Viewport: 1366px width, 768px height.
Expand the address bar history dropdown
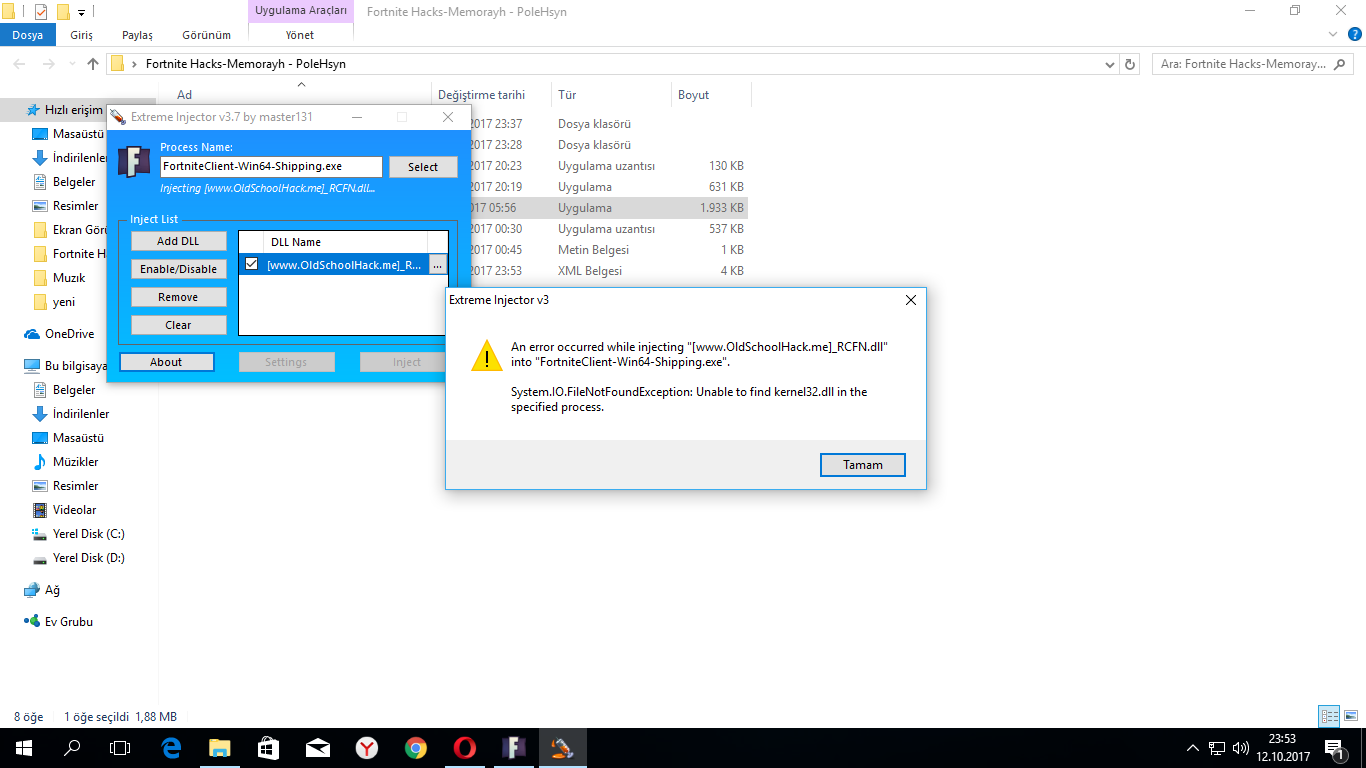[x=1110, y=64]
